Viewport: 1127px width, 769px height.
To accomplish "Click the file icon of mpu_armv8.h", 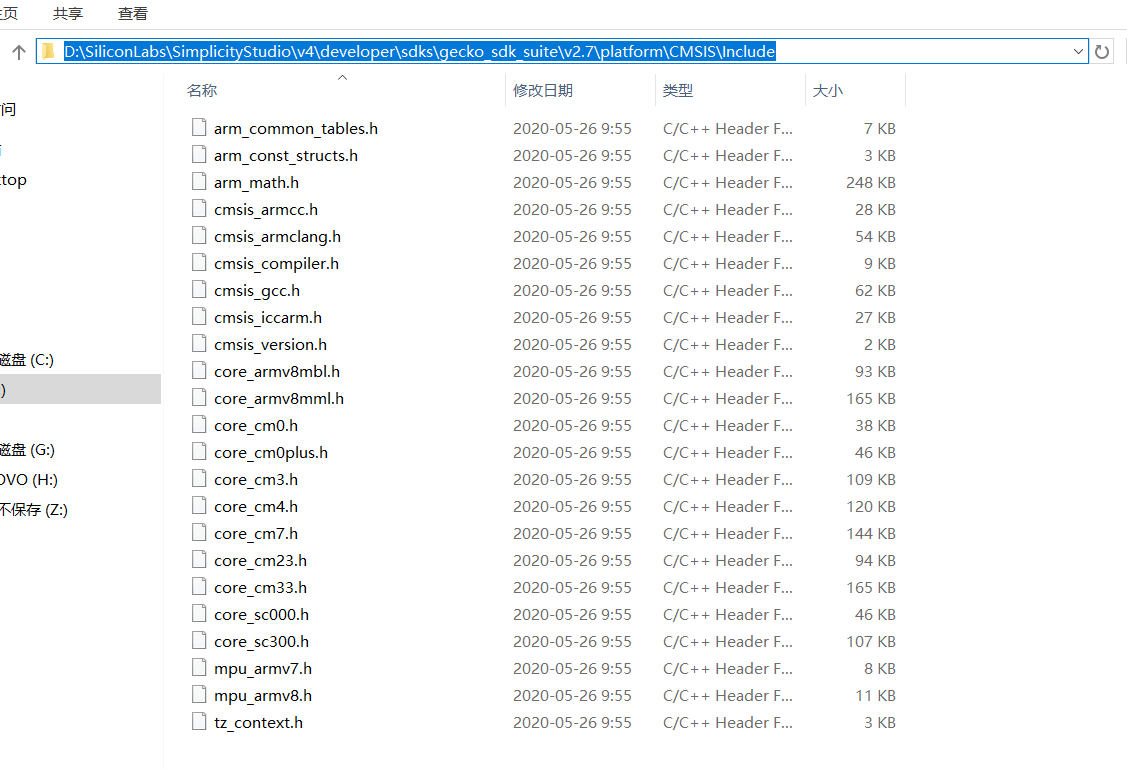I will pos(199,695).
